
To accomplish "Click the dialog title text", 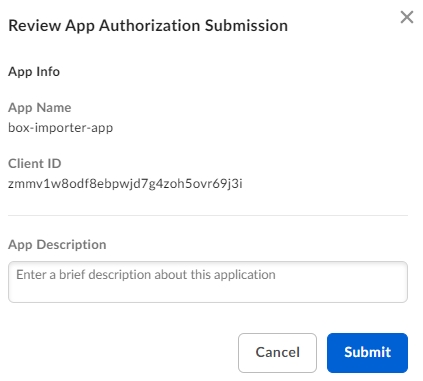I will pyautogui.click(x=148, y=26).
